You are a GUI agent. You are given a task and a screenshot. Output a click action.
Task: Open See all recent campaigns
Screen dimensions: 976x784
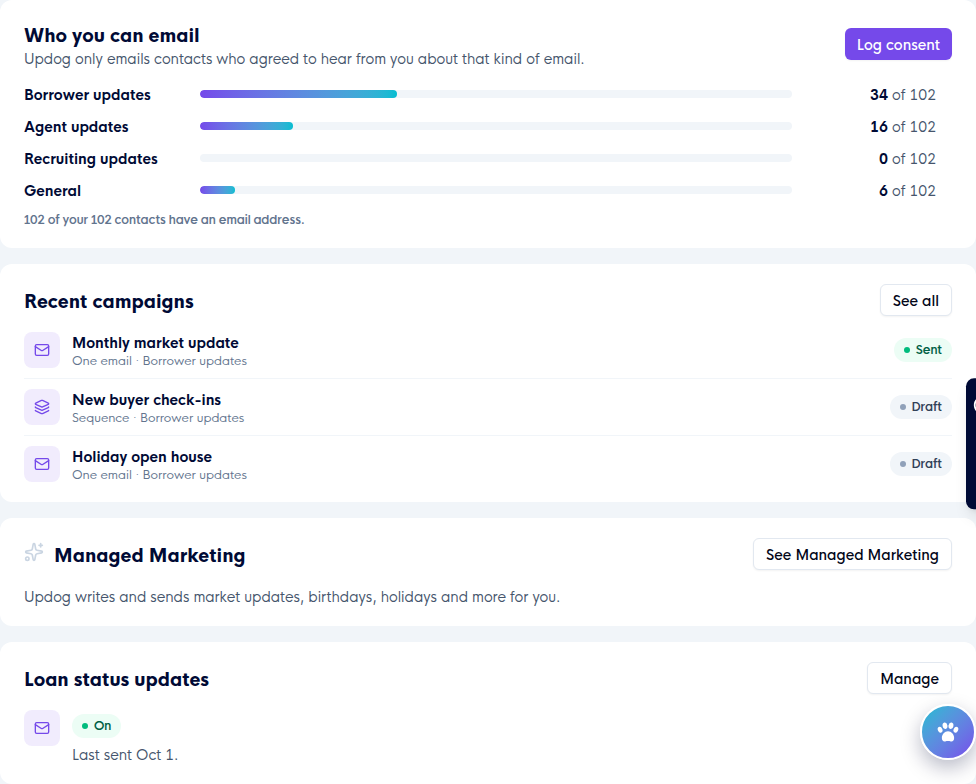pyautogui.click(x=915, y=301)
